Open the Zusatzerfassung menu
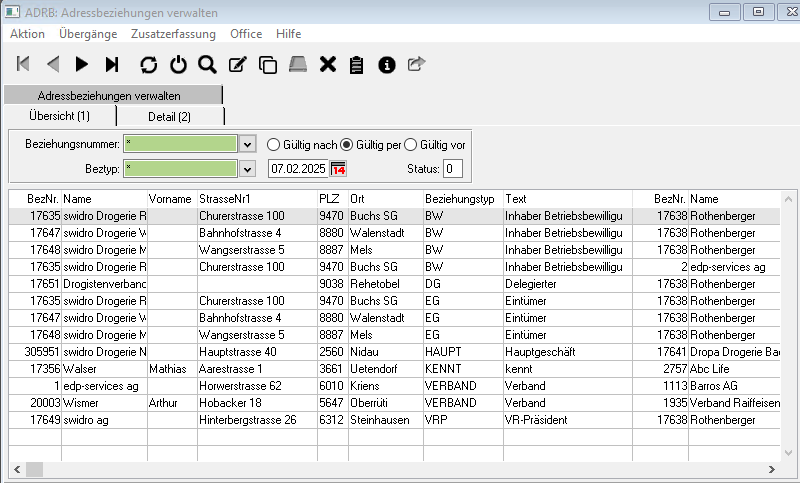 pos(173,34)
